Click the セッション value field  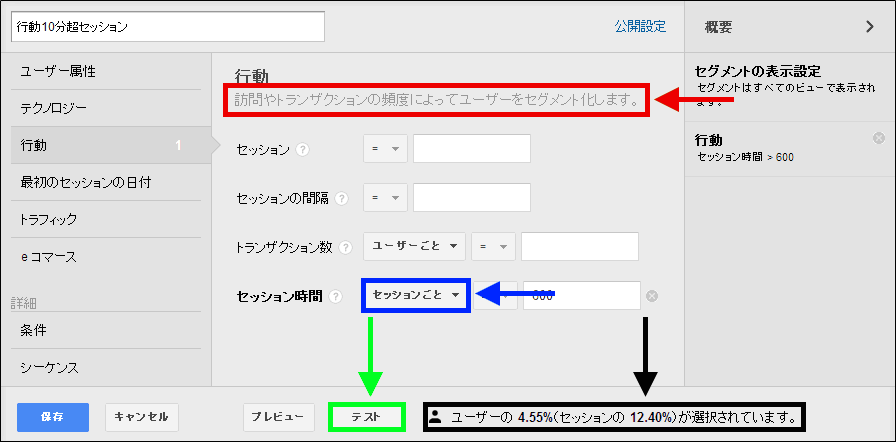point(472,148)
